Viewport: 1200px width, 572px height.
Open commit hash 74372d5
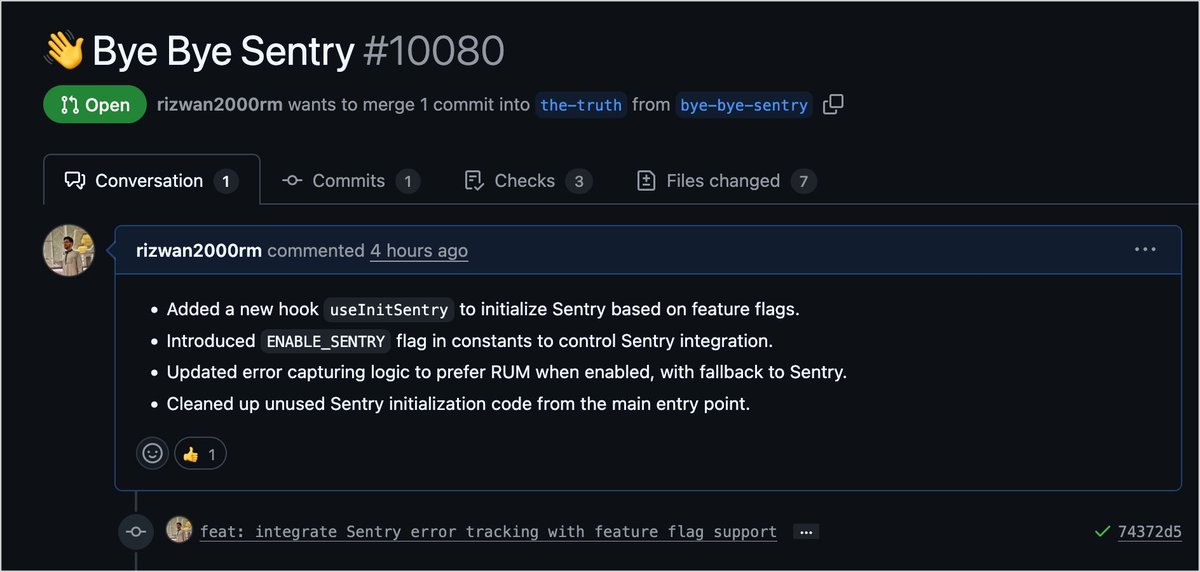pos(1149,532)
